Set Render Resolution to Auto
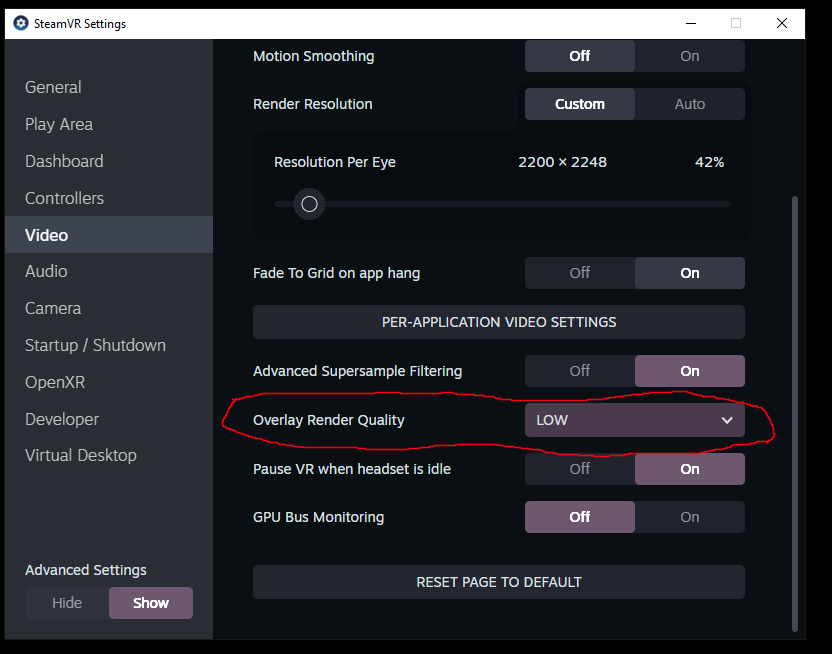 pos(690,104)
